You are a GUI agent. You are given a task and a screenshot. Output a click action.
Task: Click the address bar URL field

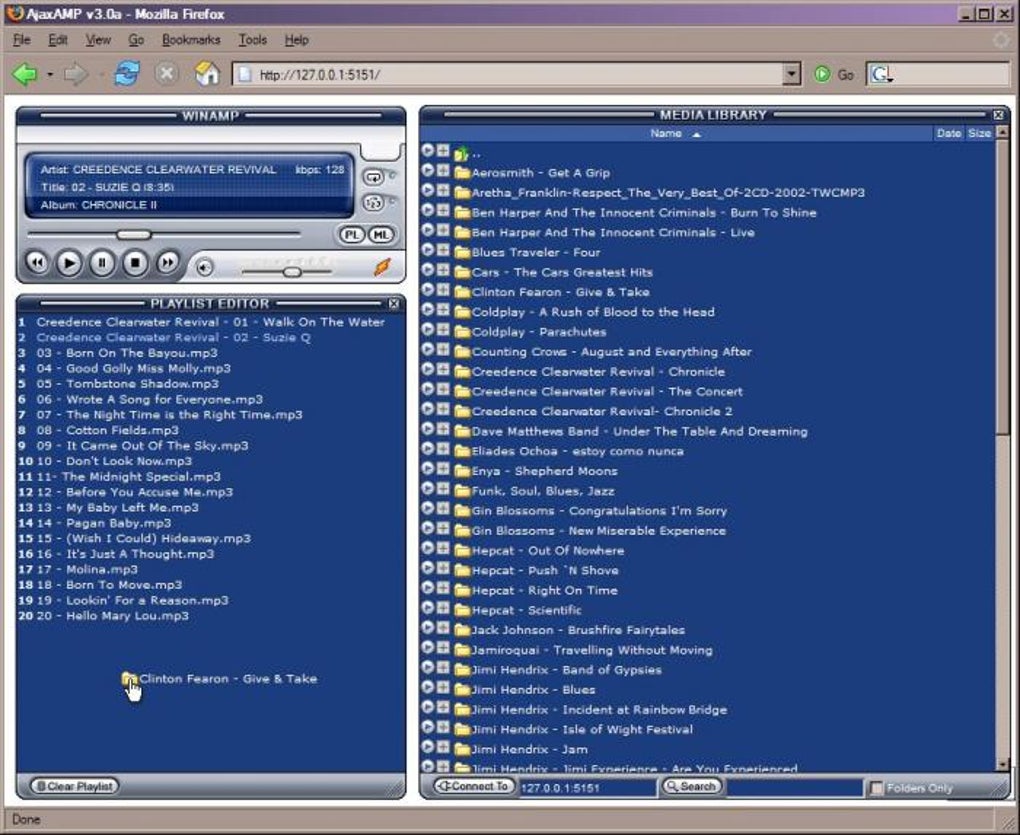[507, 75]
